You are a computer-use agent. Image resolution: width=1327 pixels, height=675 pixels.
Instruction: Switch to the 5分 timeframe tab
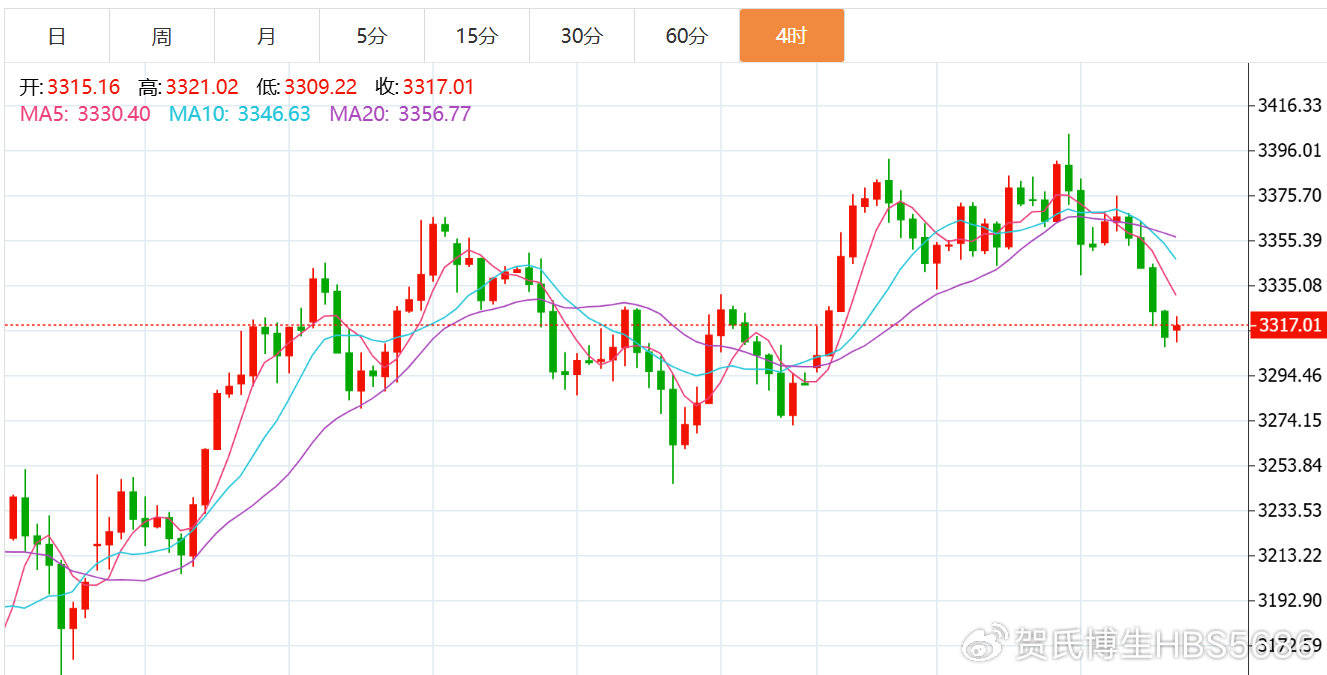(371, 37)
